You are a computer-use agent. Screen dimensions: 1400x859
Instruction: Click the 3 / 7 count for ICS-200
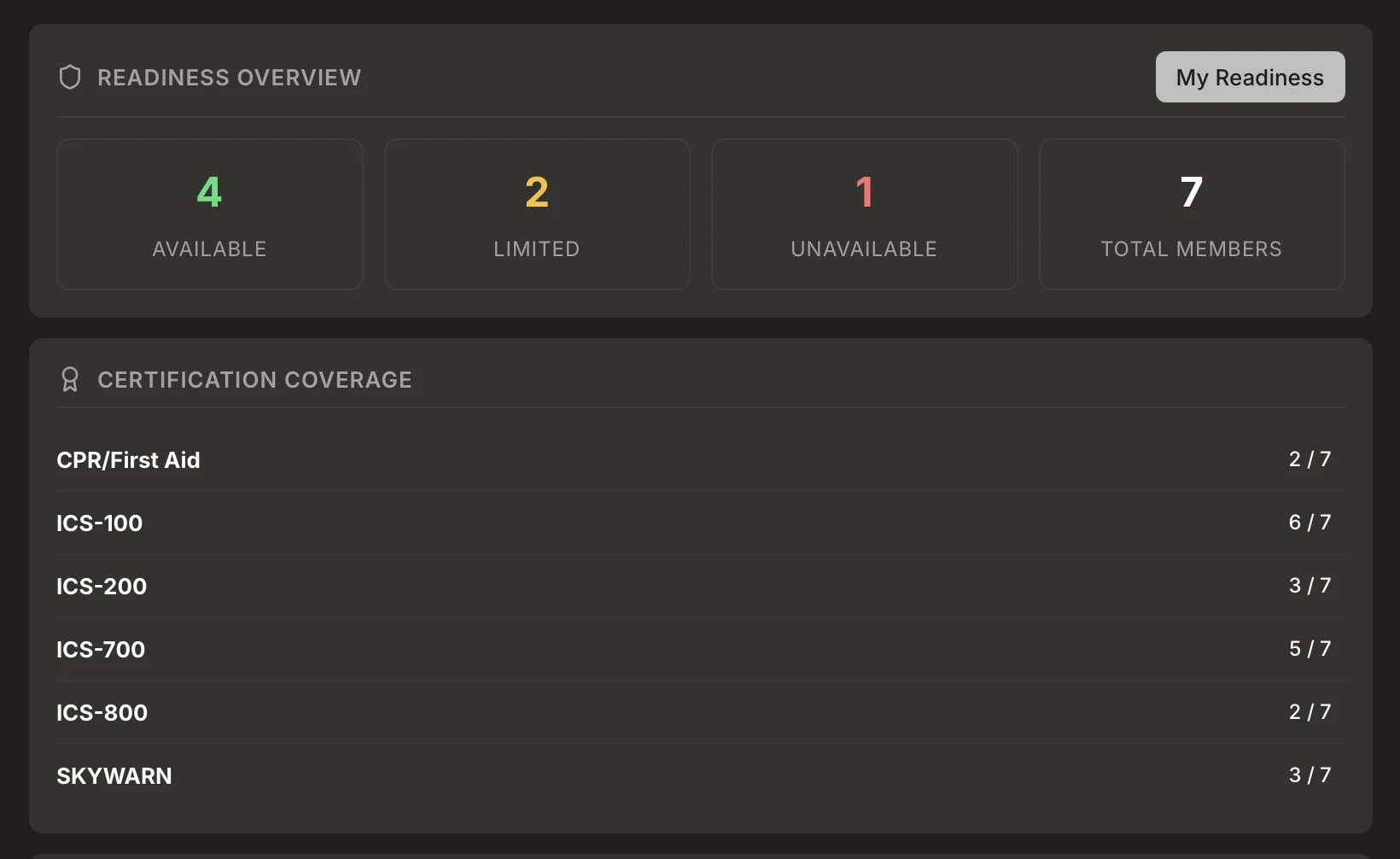(1310, 586)
